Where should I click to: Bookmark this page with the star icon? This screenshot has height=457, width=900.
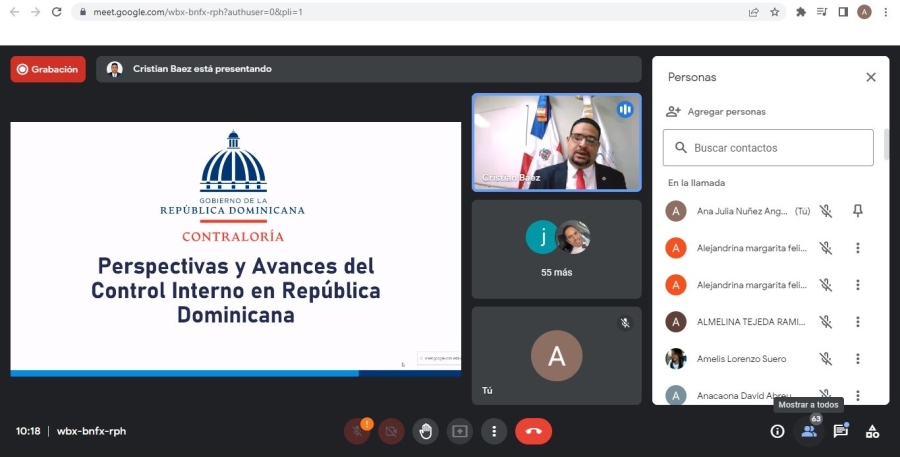coord(775,12)
